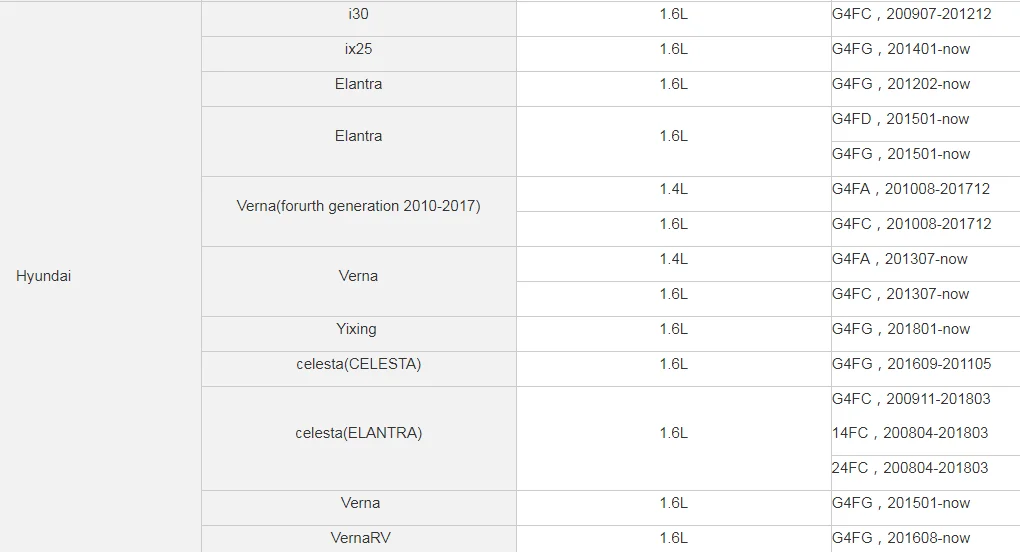Click engine entry G4FD, 201501-now
The image size is (1020, 552).
coord(901,119)
